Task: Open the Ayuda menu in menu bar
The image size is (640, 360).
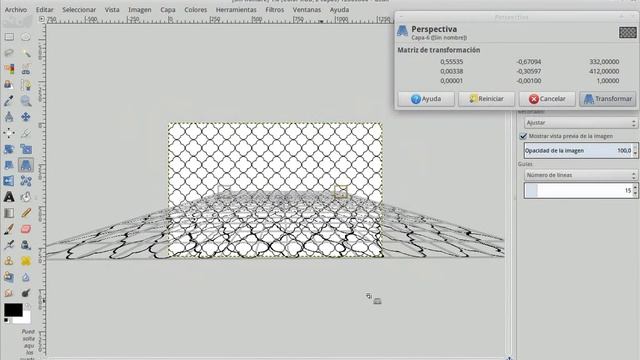Action: [x=339, y=9]
